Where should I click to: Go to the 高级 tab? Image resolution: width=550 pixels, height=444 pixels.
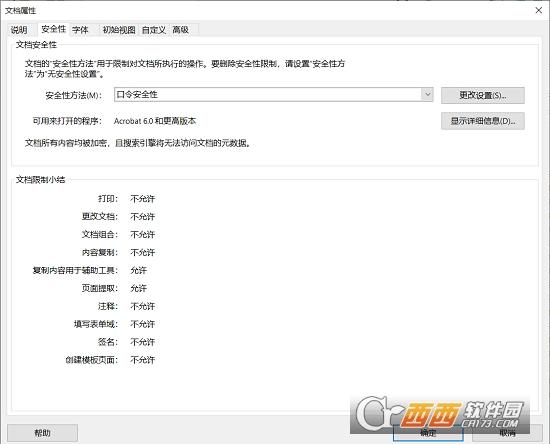pos(181,30)
